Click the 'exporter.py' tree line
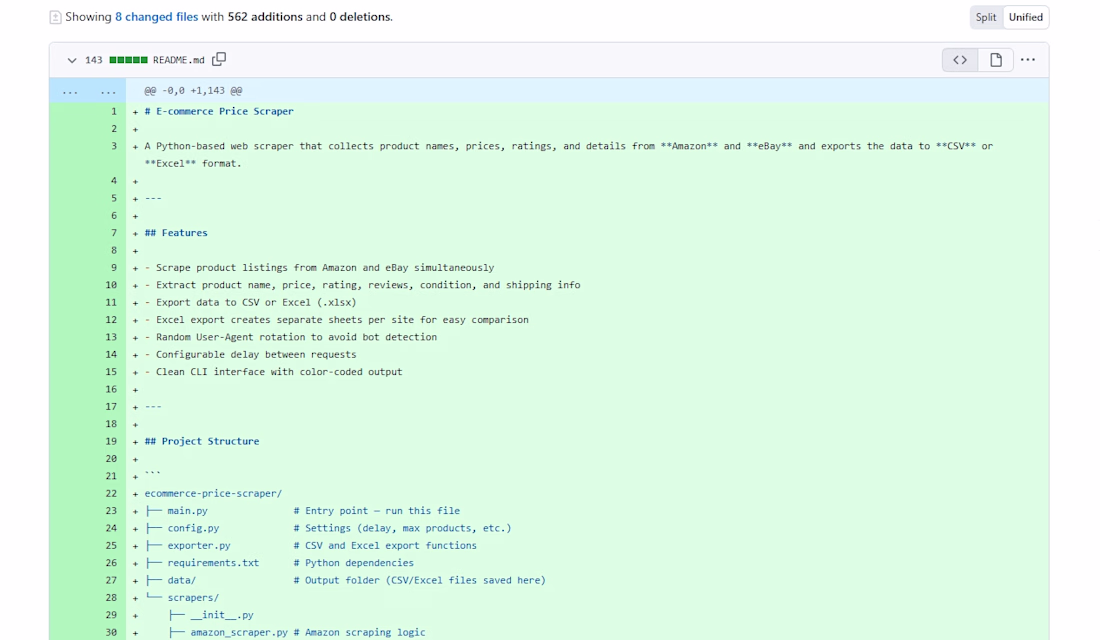The image size is (1100, 640). 311,545
